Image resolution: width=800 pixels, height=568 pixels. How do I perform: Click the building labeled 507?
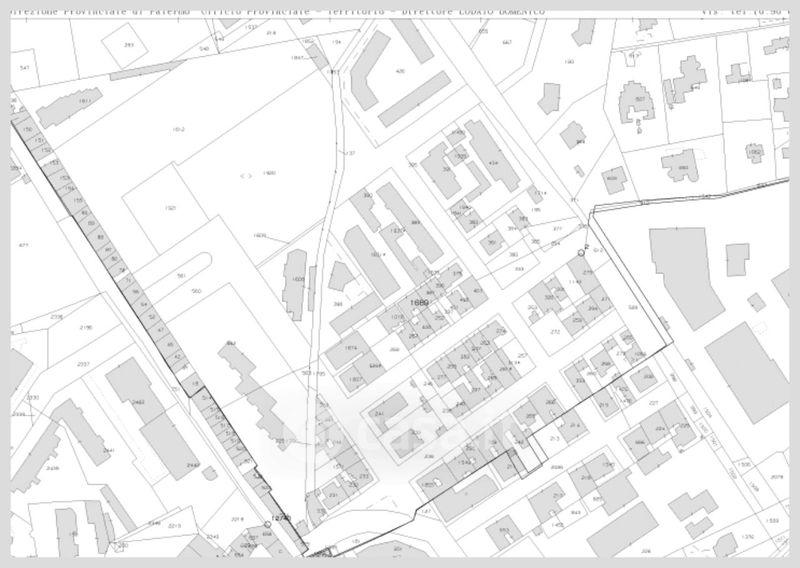point(639,100)
